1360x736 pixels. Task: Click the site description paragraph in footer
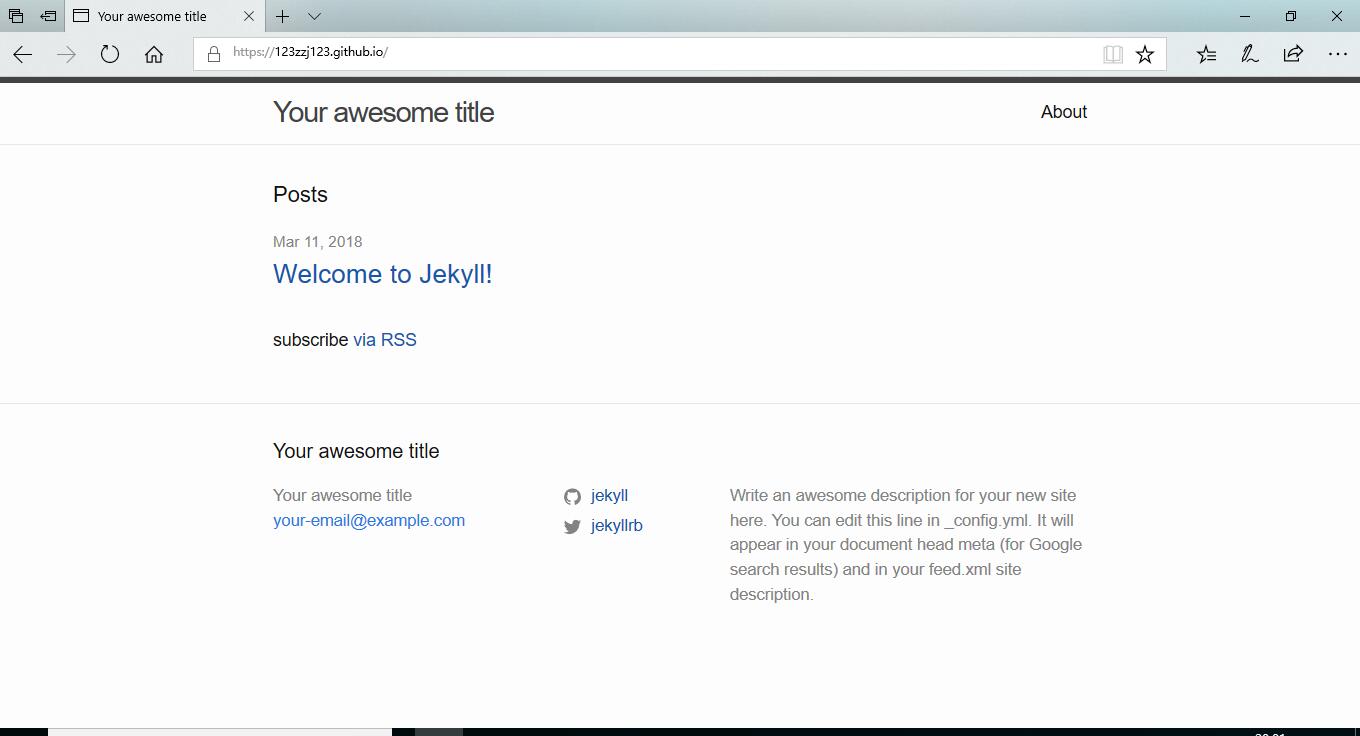[906, 545]
